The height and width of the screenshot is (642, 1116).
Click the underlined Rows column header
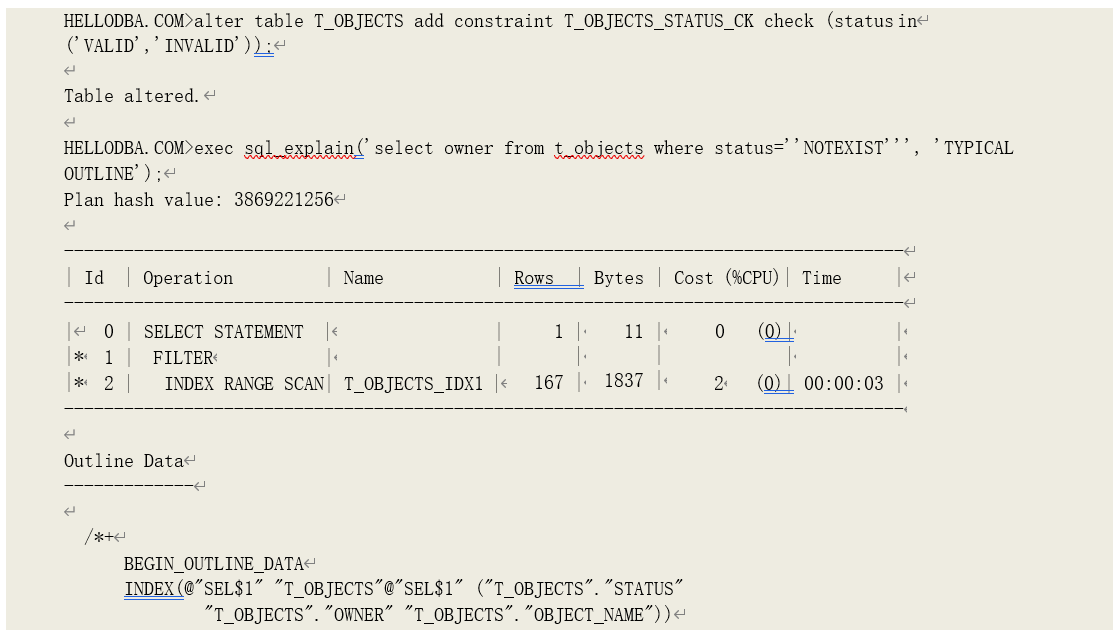[x=534, y=278]
